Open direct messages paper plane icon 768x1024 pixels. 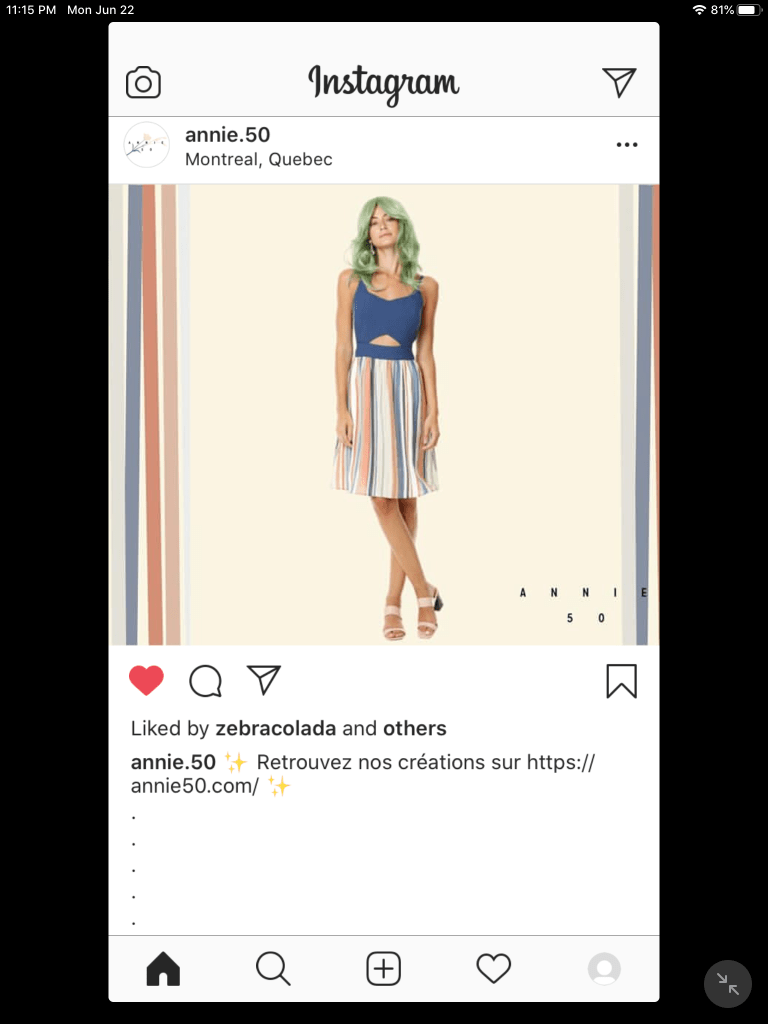click(619, 82)
